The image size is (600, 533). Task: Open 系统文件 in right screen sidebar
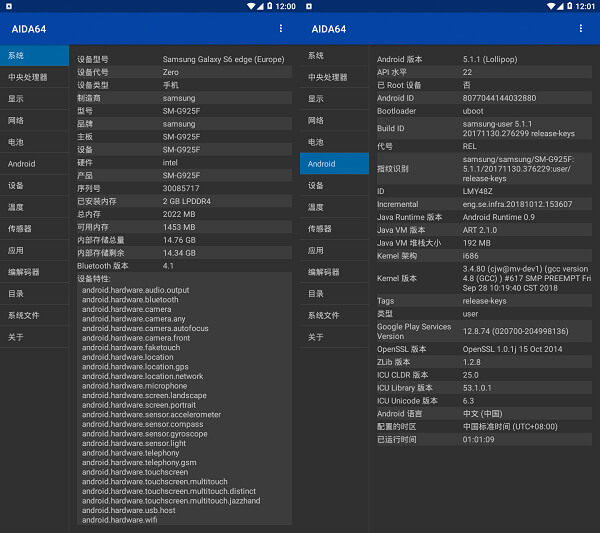(334, 315)
